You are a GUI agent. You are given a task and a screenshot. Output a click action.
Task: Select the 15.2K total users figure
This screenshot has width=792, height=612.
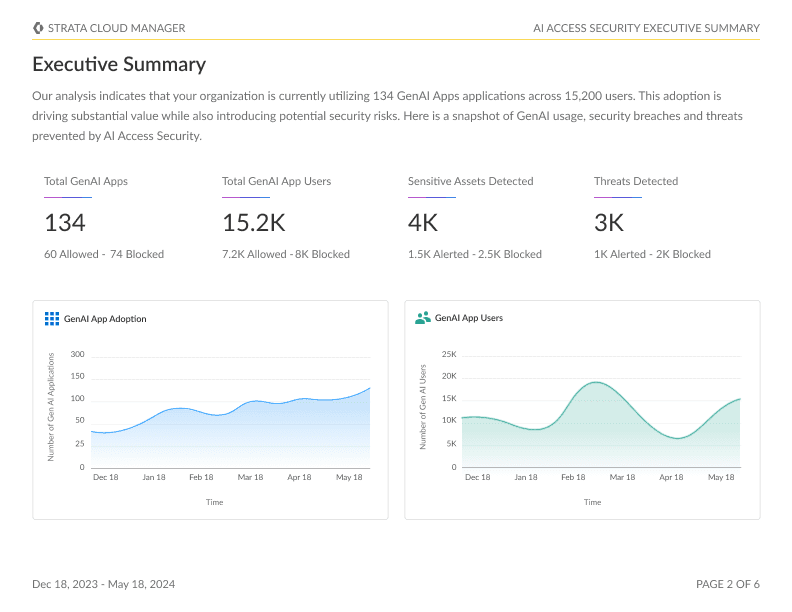254,223
